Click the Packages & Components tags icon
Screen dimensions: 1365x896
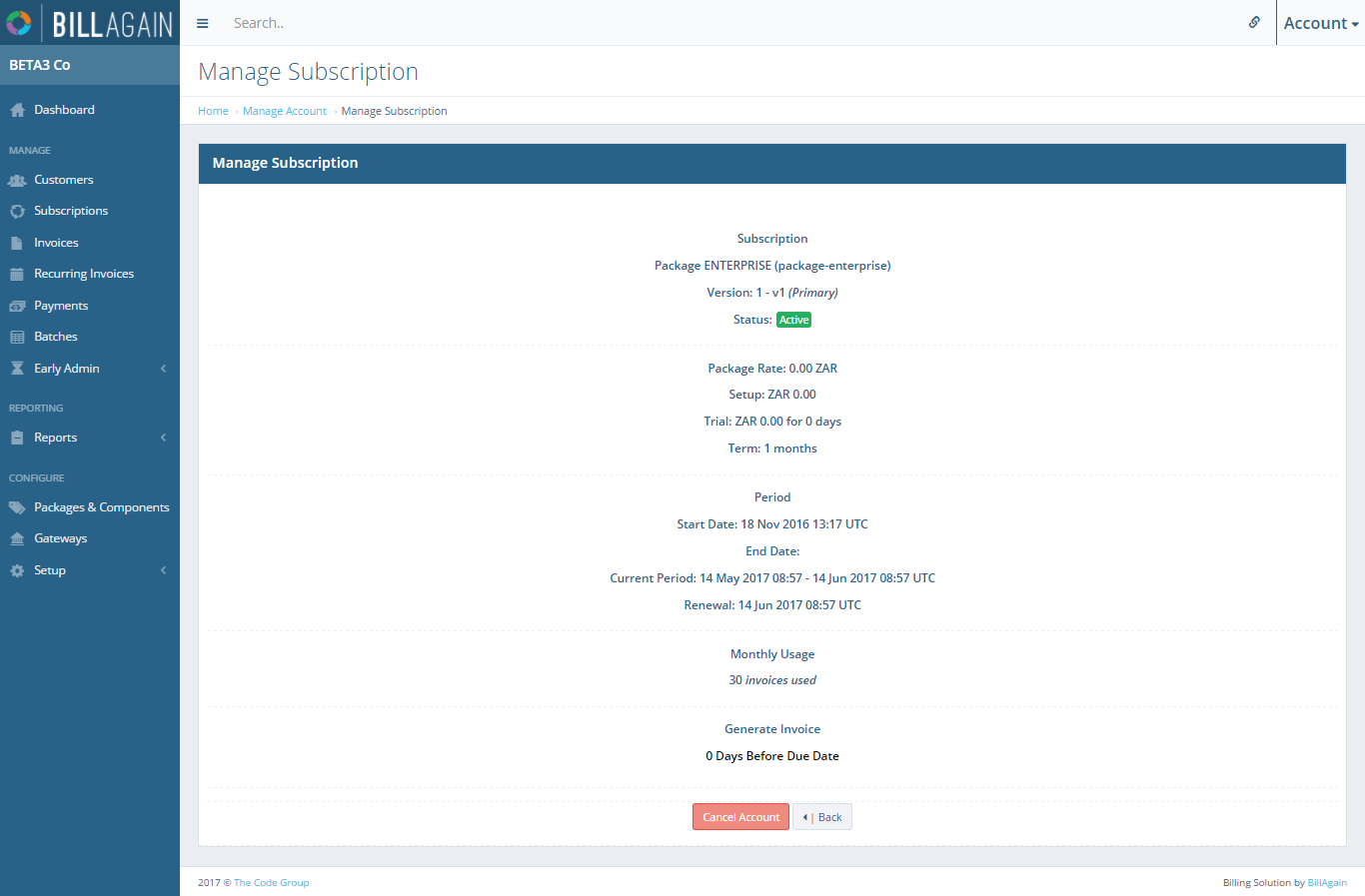click(17, 507)
